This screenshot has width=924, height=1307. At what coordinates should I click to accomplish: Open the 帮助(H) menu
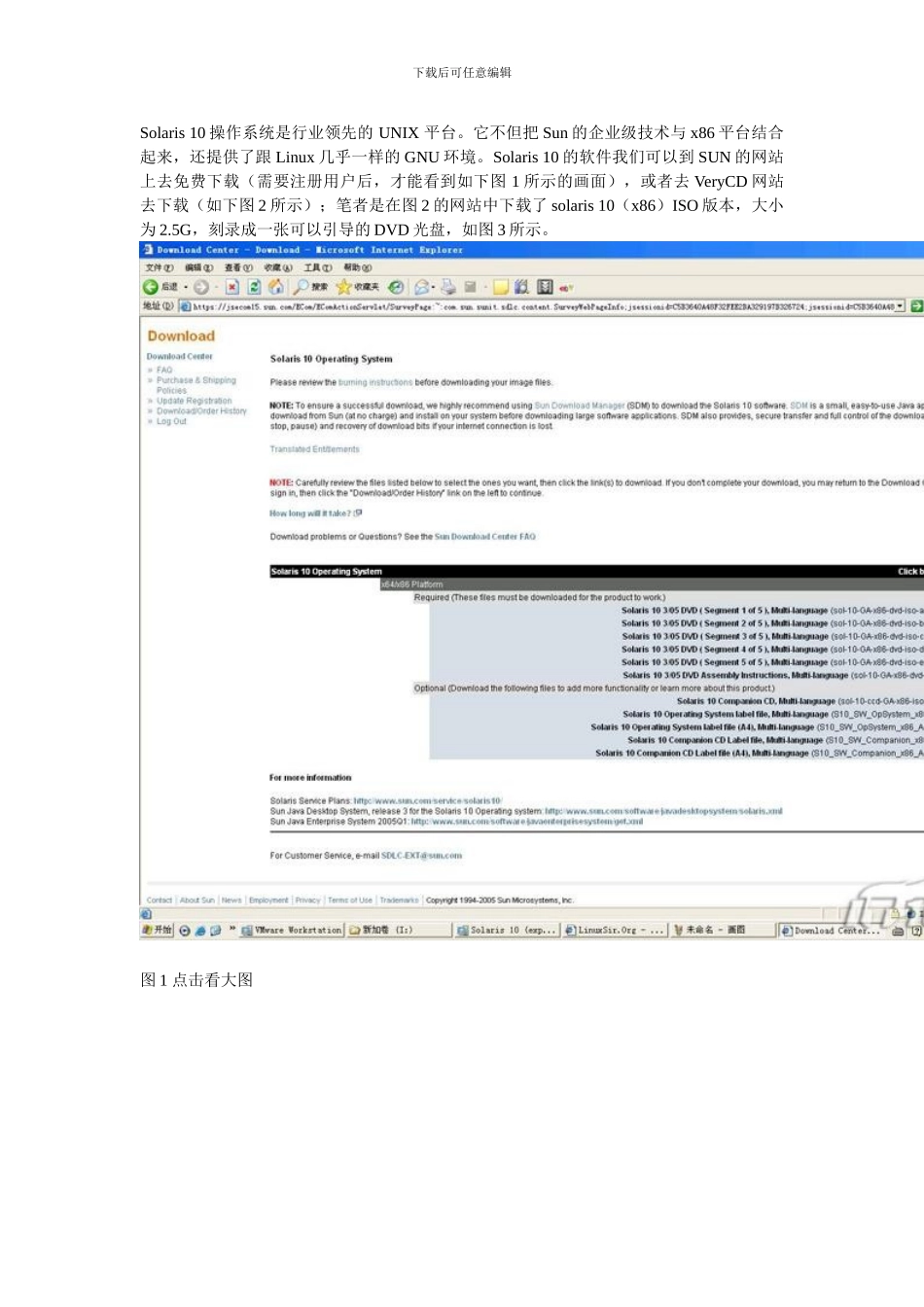[x=357, y=267]
